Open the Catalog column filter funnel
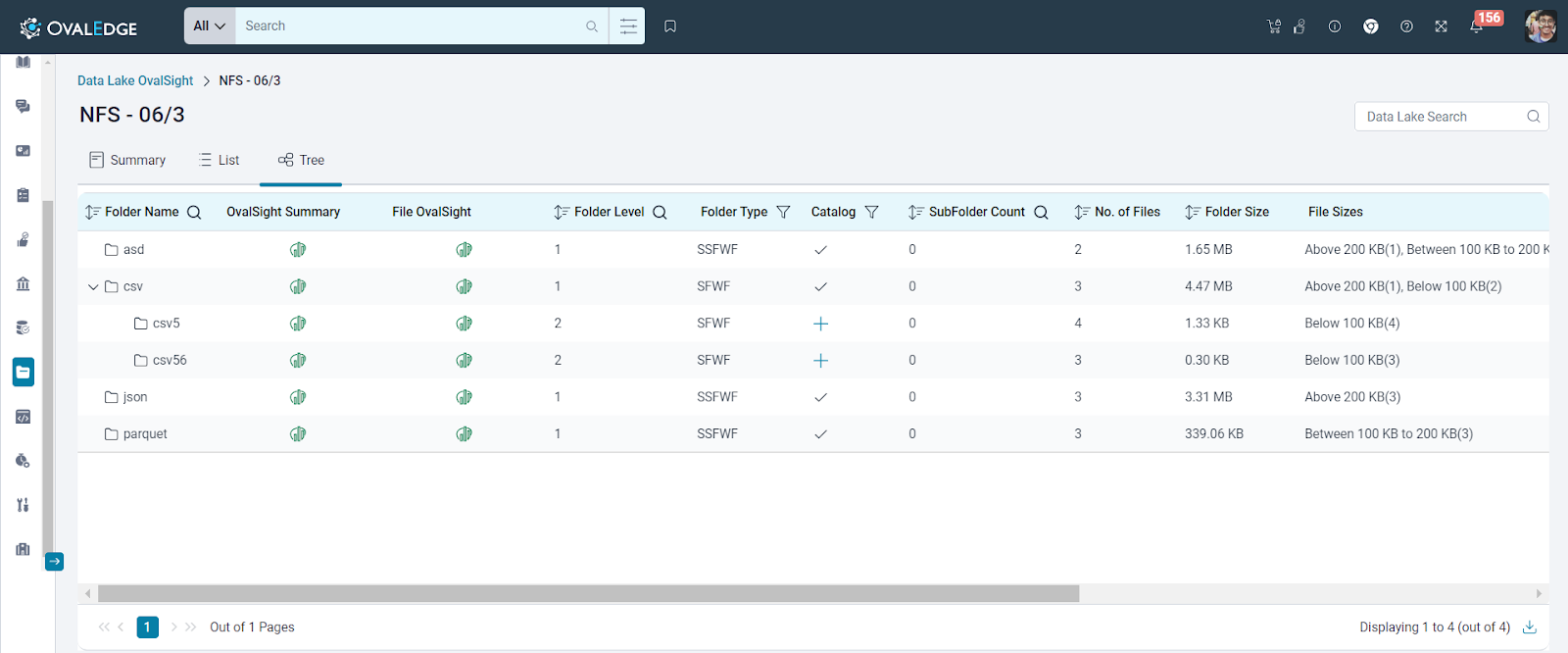 [872, 212]
